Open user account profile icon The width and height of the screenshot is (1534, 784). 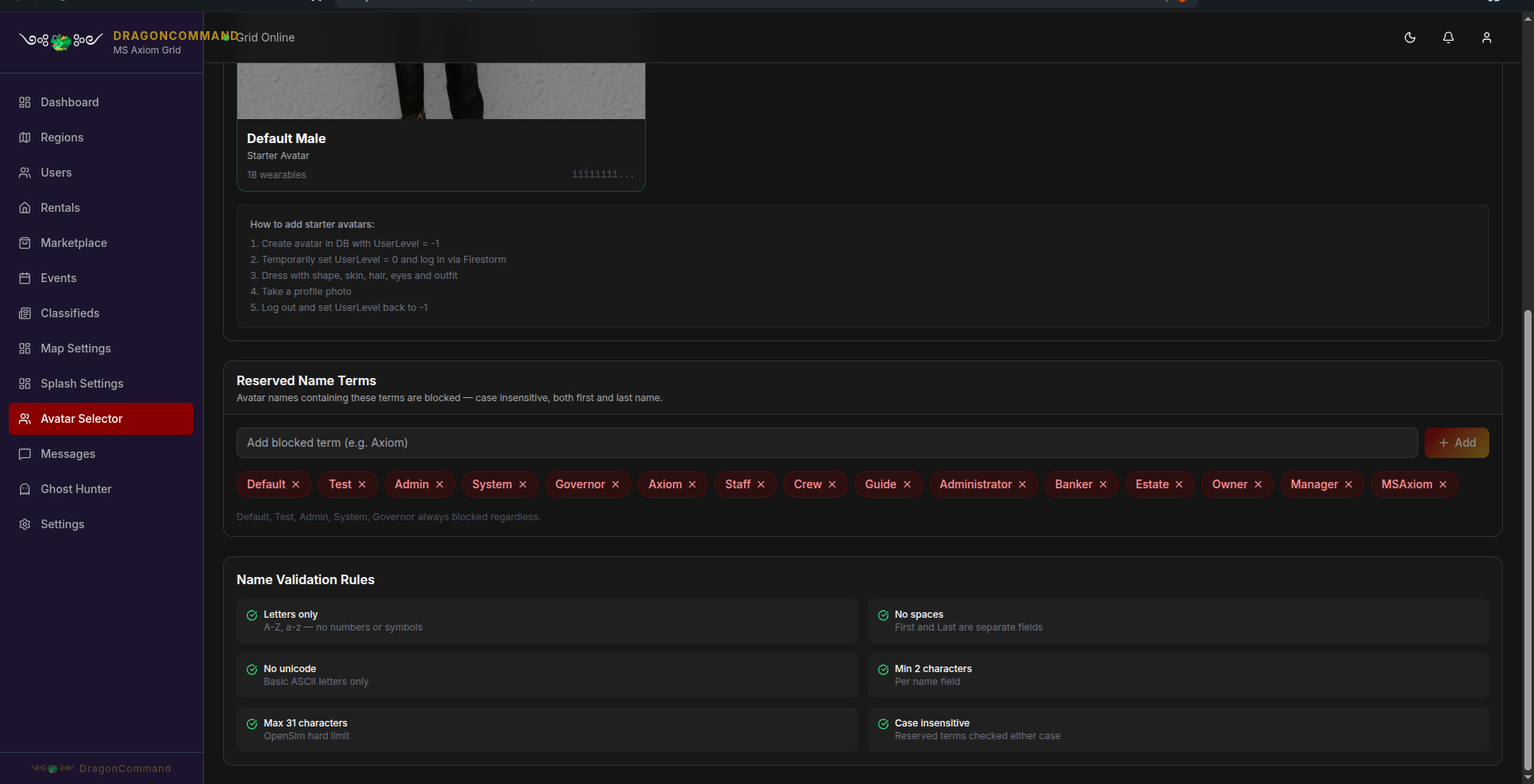click(x=1487, y=38)
